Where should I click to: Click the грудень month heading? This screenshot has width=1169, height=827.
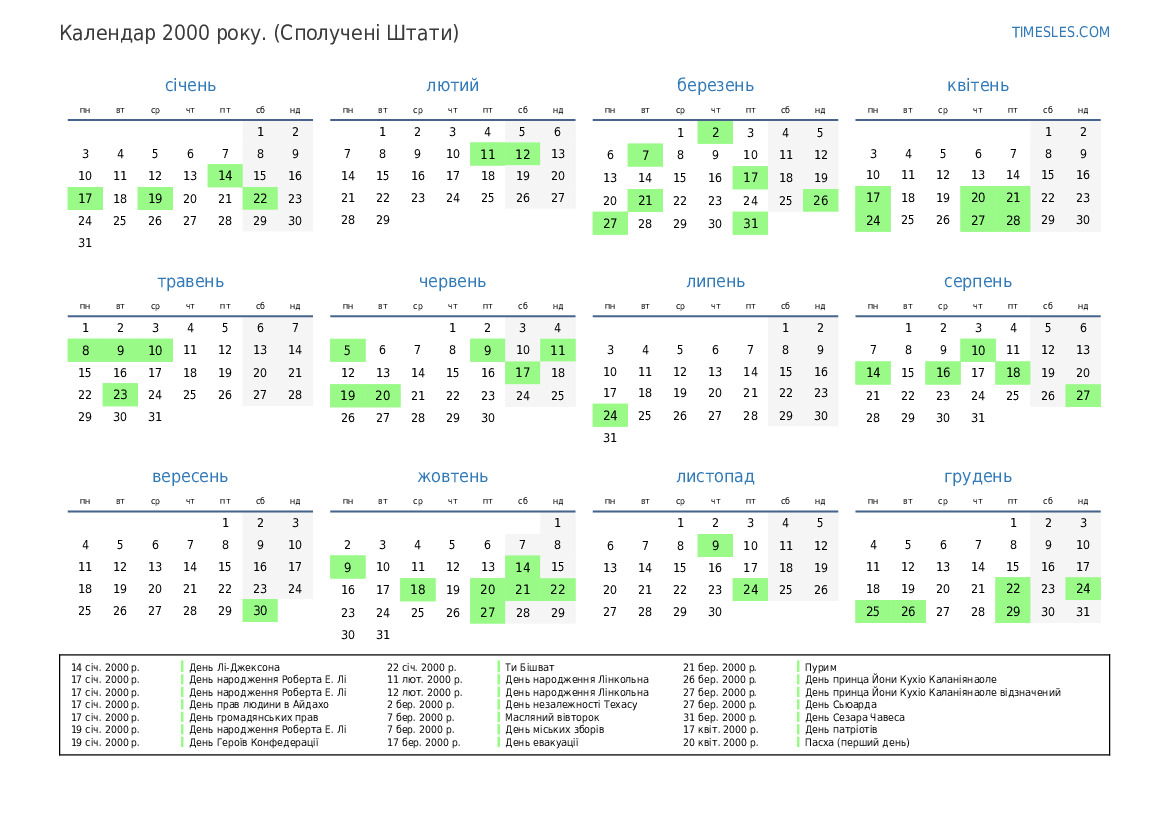coord(977,477)
